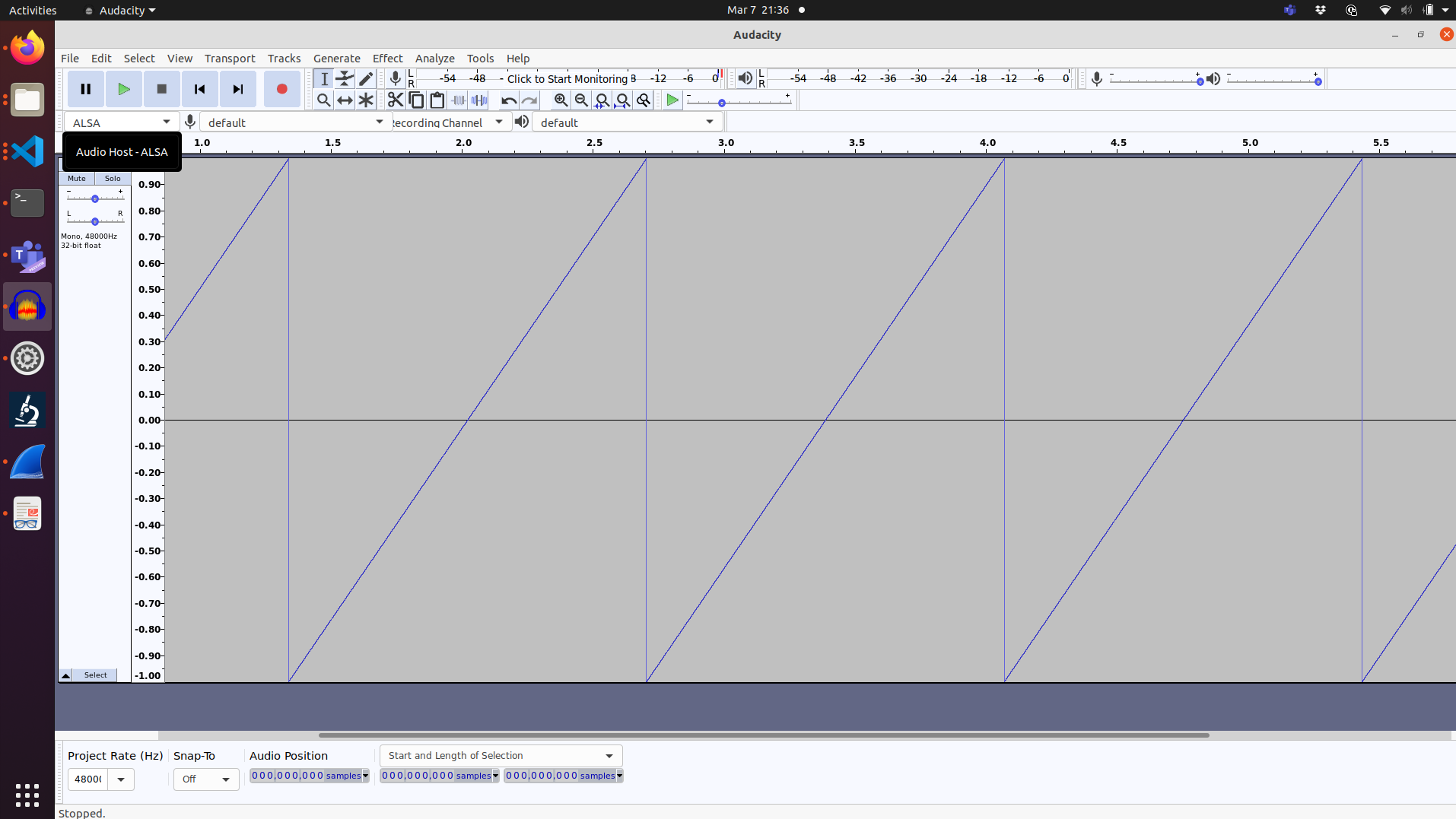The image size is (1456, 819).
Task: Click the Paste icon in the toolbar
Action: [437, 100]
